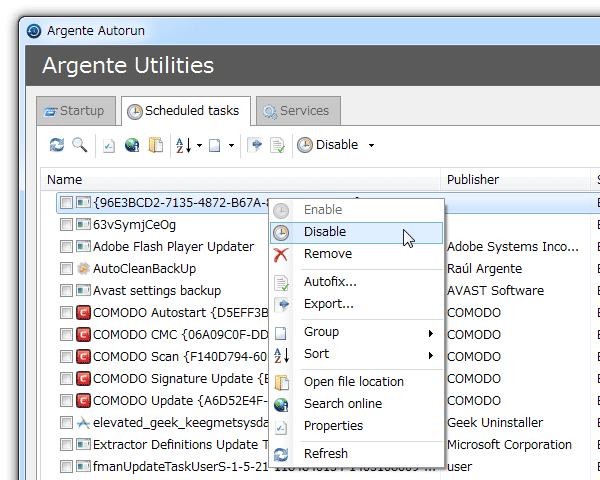The image size is (600, 480).
Task: Click Geek Uninstaller publisher cell
Action: pyautogui.click(x=495, y=423)
